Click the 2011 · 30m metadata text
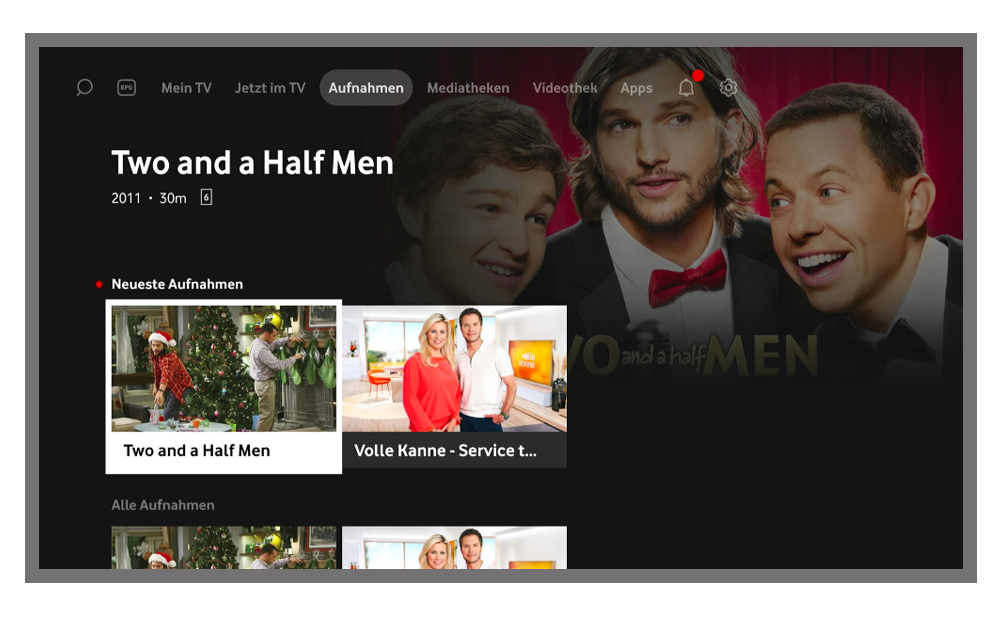1000x620 pixels. click(x=149, y=198)
